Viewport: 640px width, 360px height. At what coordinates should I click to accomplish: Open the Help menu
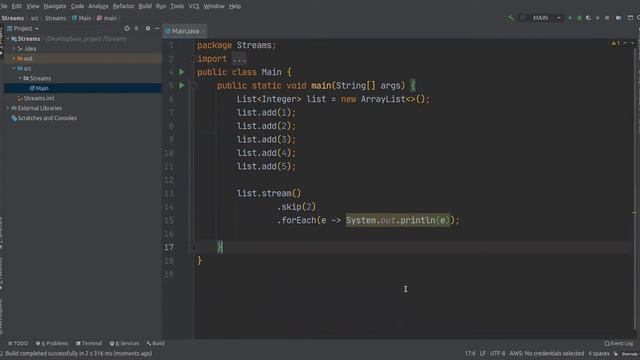tap(235, 6)
